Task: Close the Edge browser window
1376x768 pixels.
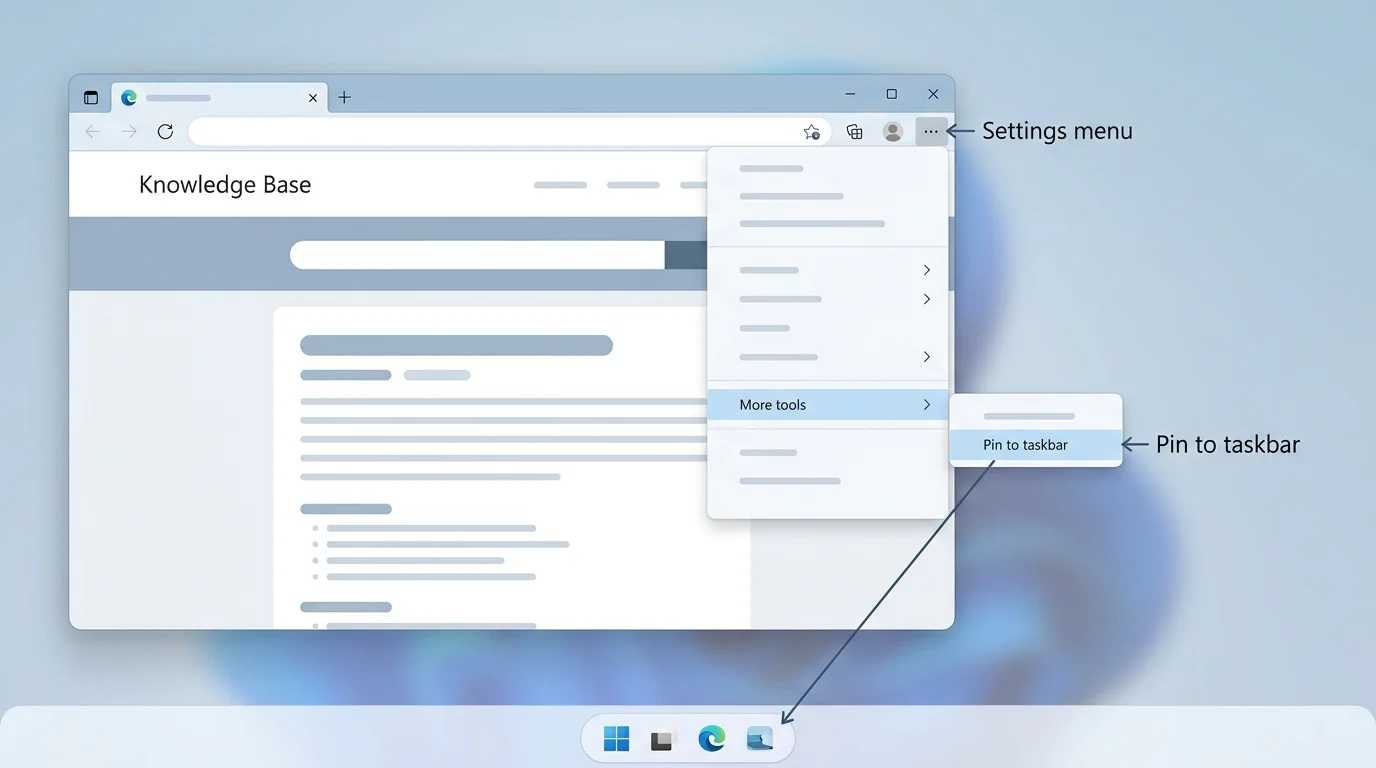Action: (933, 94)
